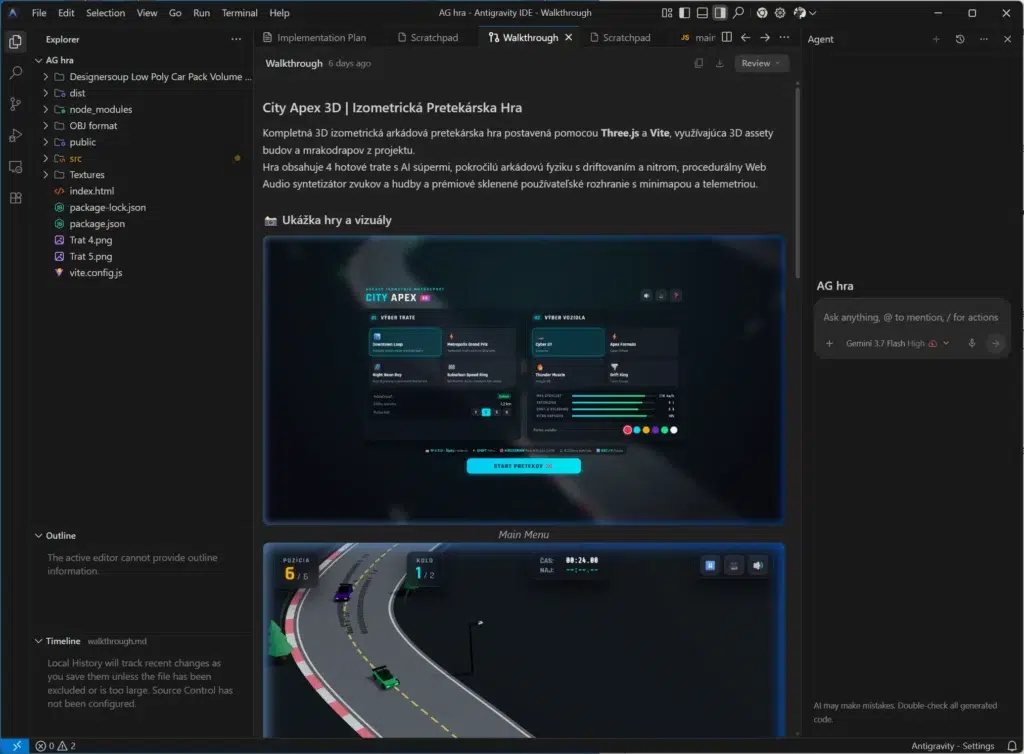Click the Explorer panel more actions ellipsis
This screenshot has width=1024, height=754.
coord(236,39)
